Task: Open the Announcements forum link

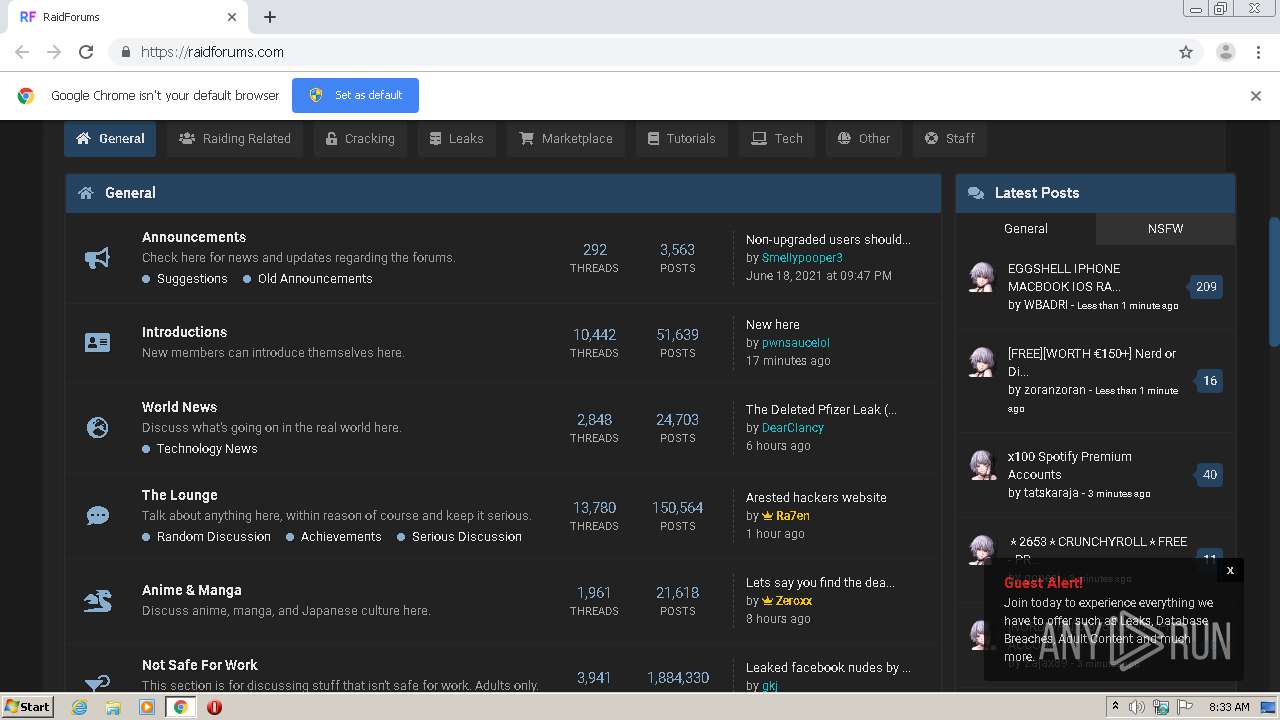Action: (194, 237)
